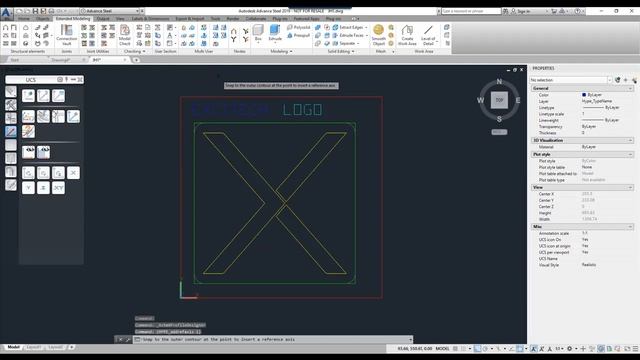The height and width of the screenshot is (360, 640).
Task: Open the Objects ribbon tab
Action: [43, 19]
